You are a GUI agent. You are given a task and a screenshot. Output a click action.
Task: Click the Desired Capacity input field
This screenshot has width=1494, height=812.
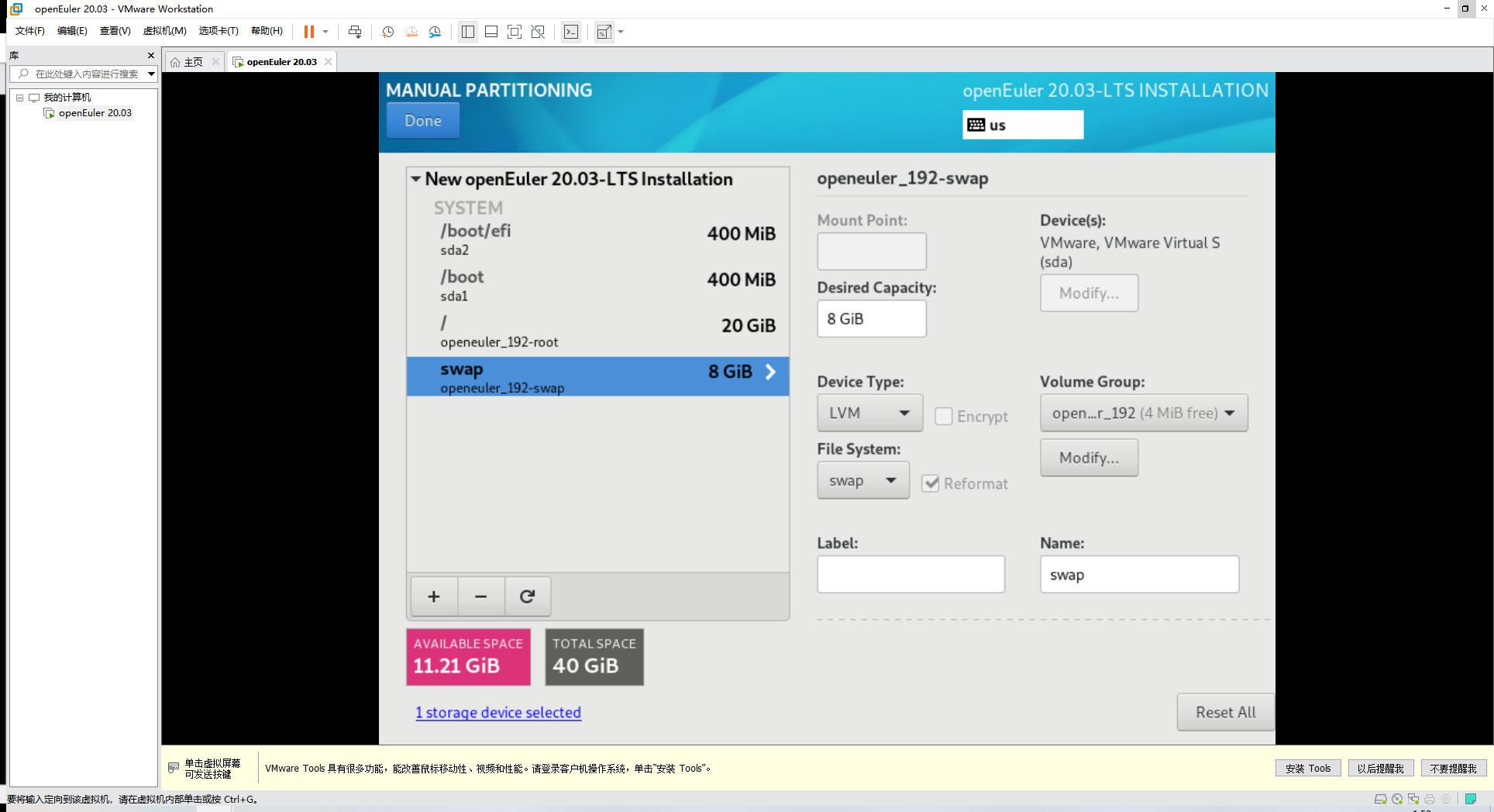[x=871, y=318]
